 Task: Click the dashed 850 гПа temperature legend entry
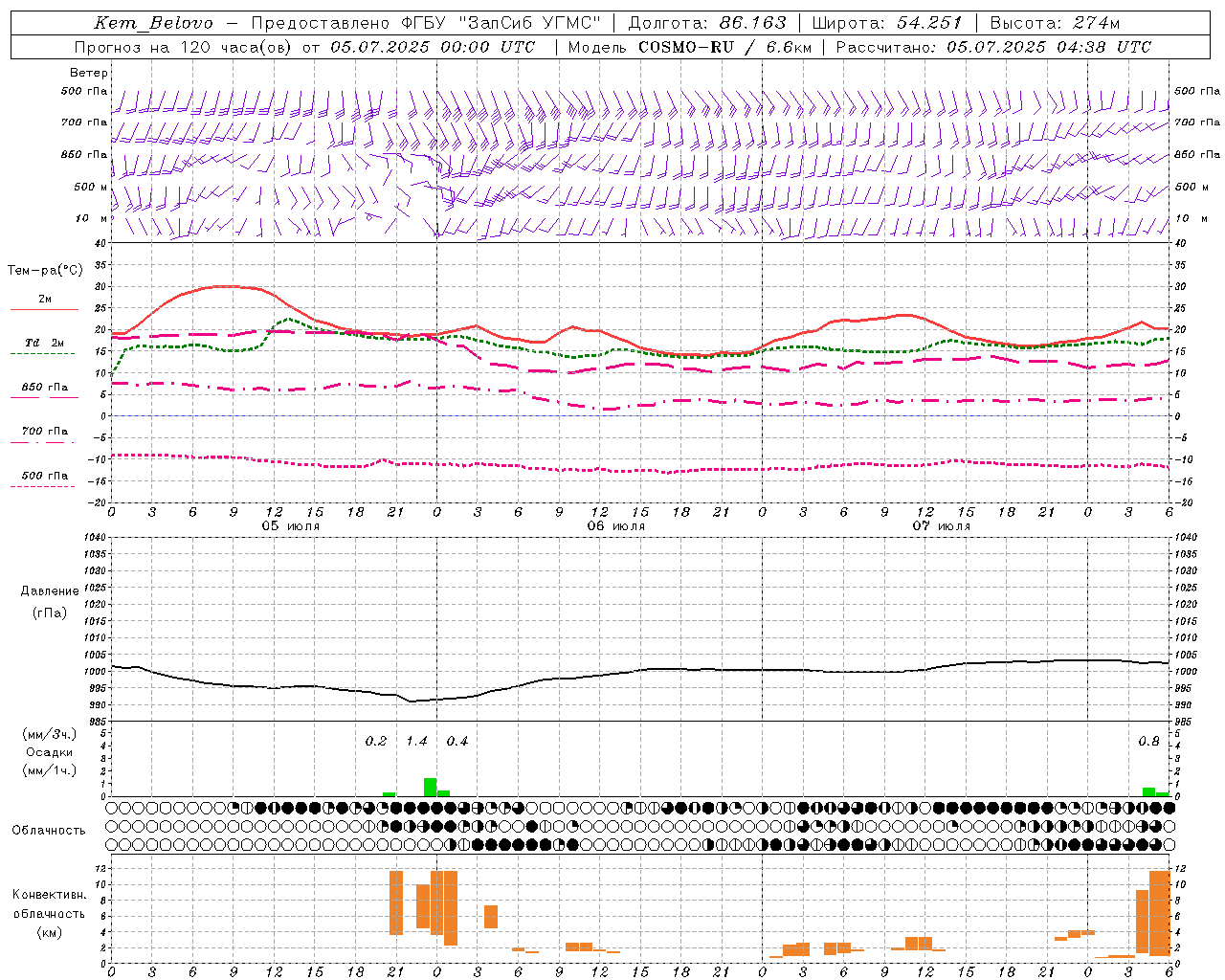click(44, 388)
